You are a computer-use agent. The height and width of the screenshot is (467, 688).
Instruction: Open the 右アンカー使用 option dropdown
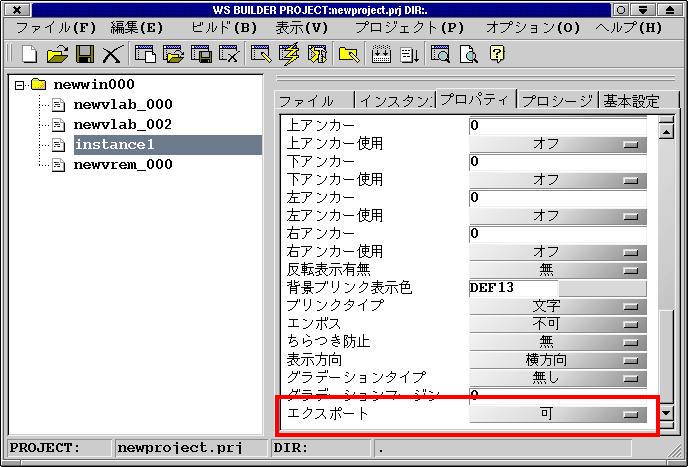pos(558,252)
